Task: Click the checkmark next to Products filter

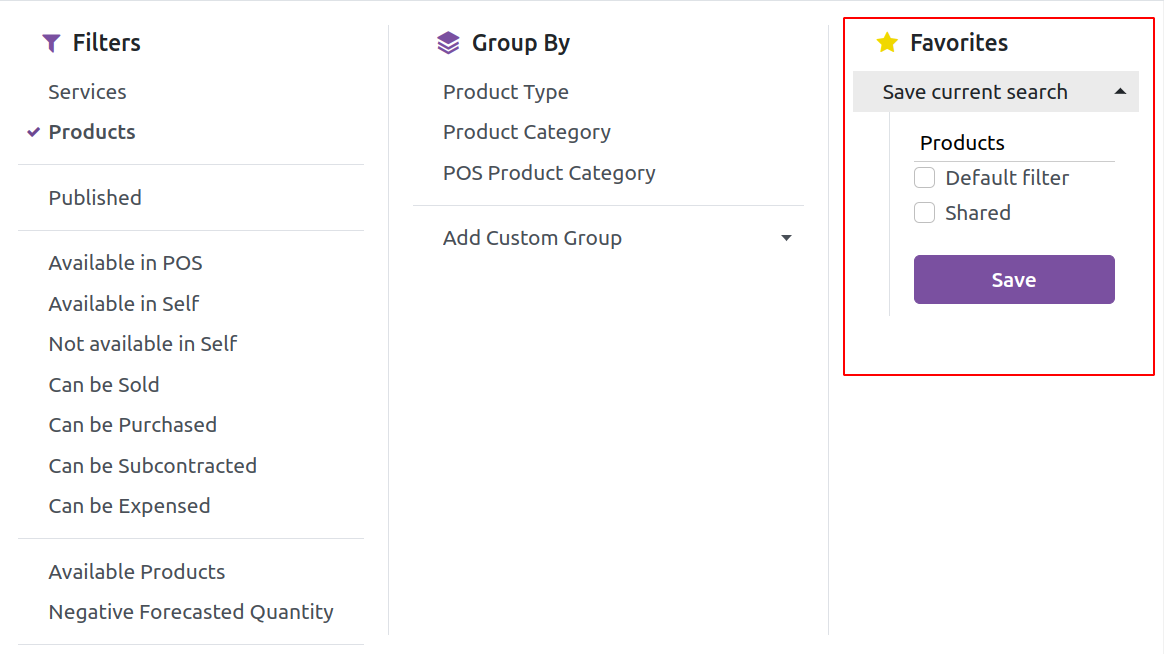Action: [33, 132]
